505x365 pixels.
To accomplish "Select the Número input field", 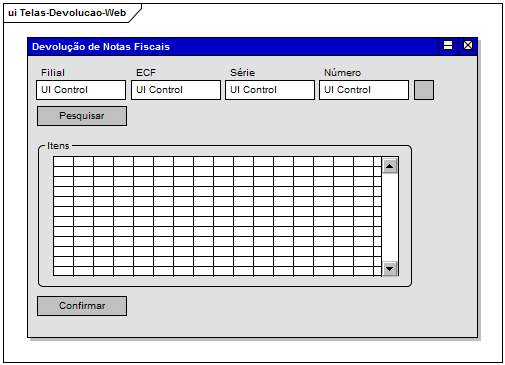I will 364,90.
